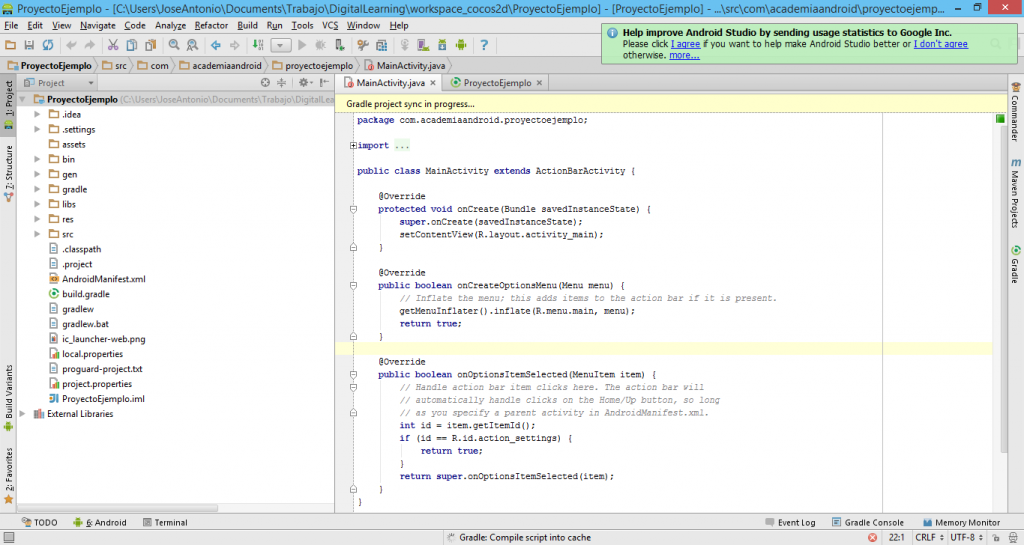
Task: Open the SDK Manager icon
Action: [x=442, y=45]
